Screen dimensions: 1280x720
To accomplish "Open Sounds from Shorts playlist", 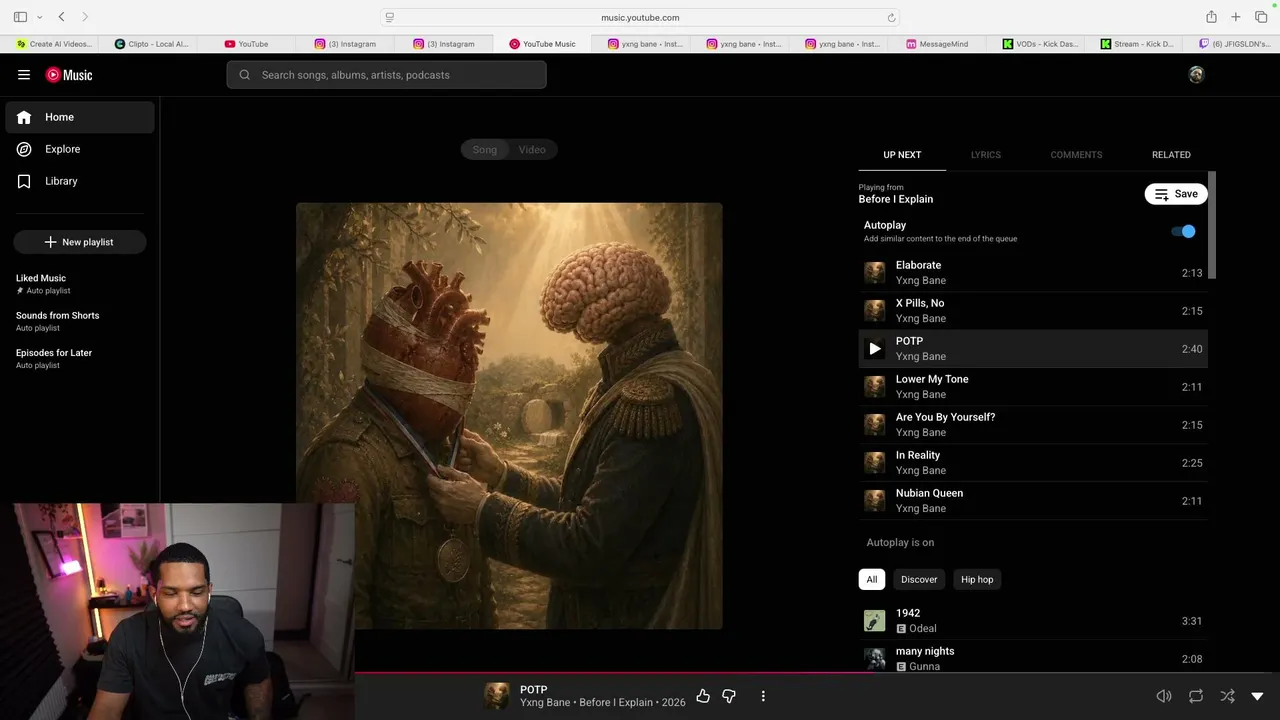I will click(58, 315).
